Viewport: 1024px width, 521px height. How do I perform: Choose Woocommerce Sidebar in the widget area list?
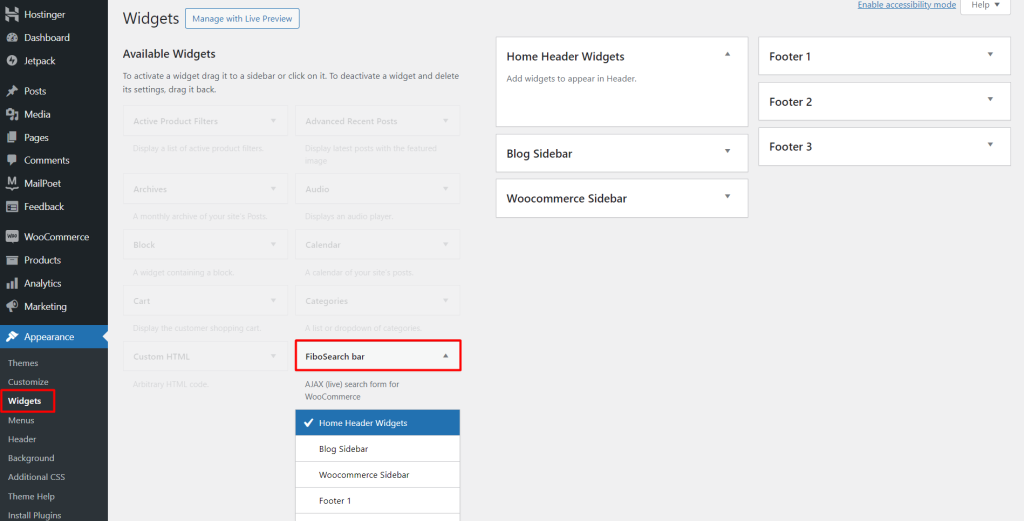[377, 475]
